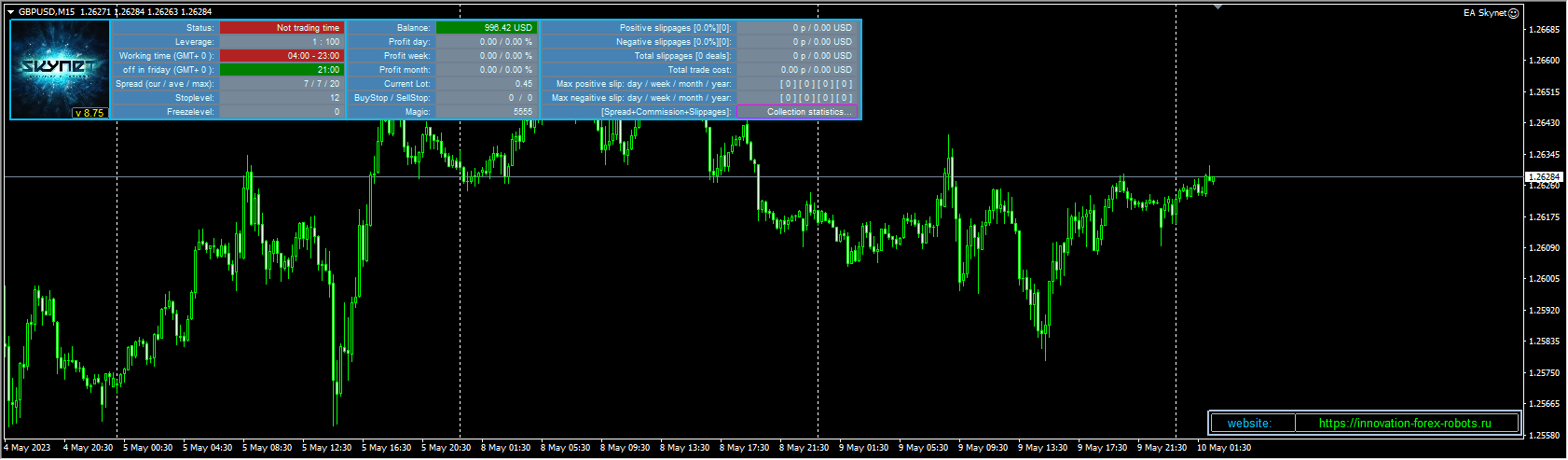
Task: Click the 10 May 01:30 time axis label
Action: coord(1223,448)
